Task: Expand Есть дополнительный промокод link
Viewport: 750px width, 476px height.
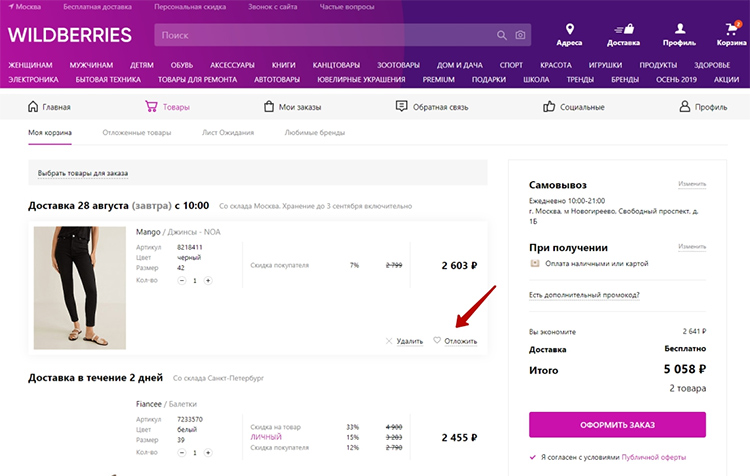Action: point(583,295)
